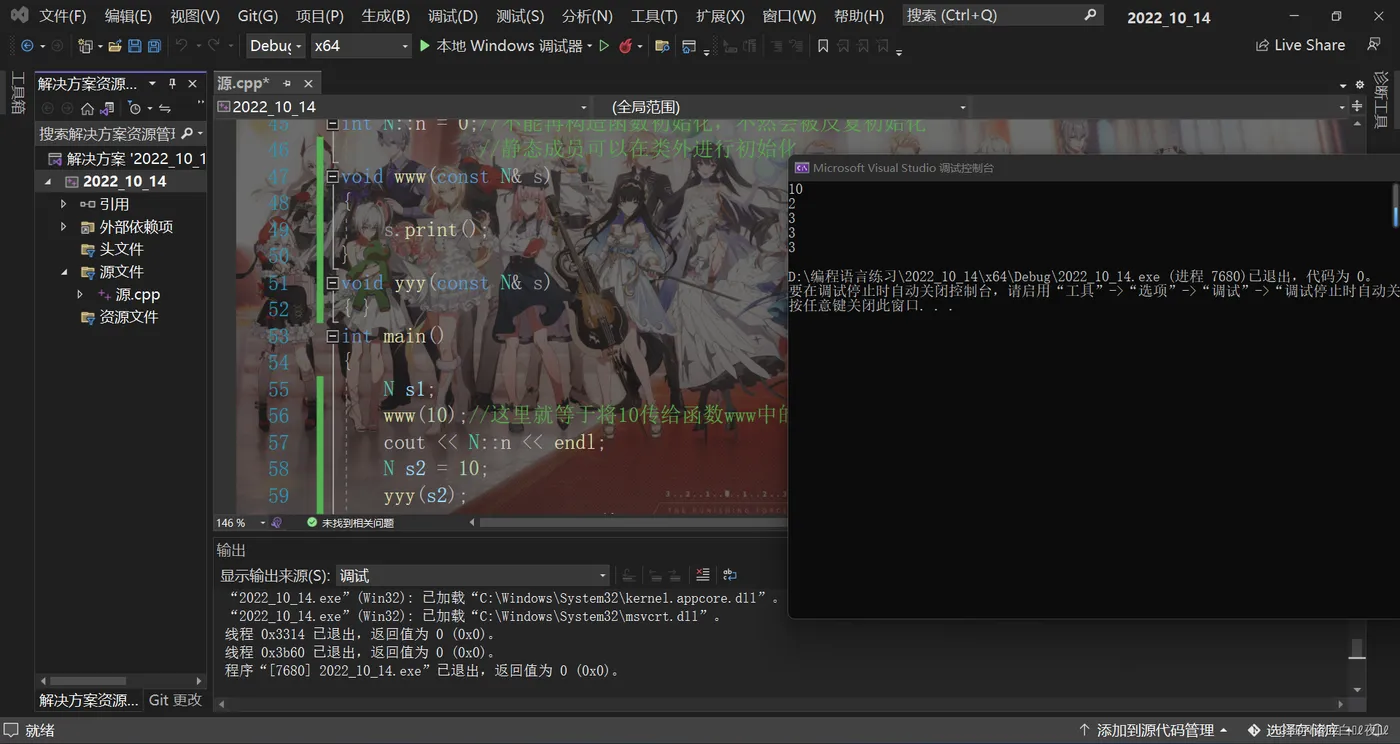Click the pending changes filter clock icon
This screenshot has width=1400, height=744.
(135, 108)
